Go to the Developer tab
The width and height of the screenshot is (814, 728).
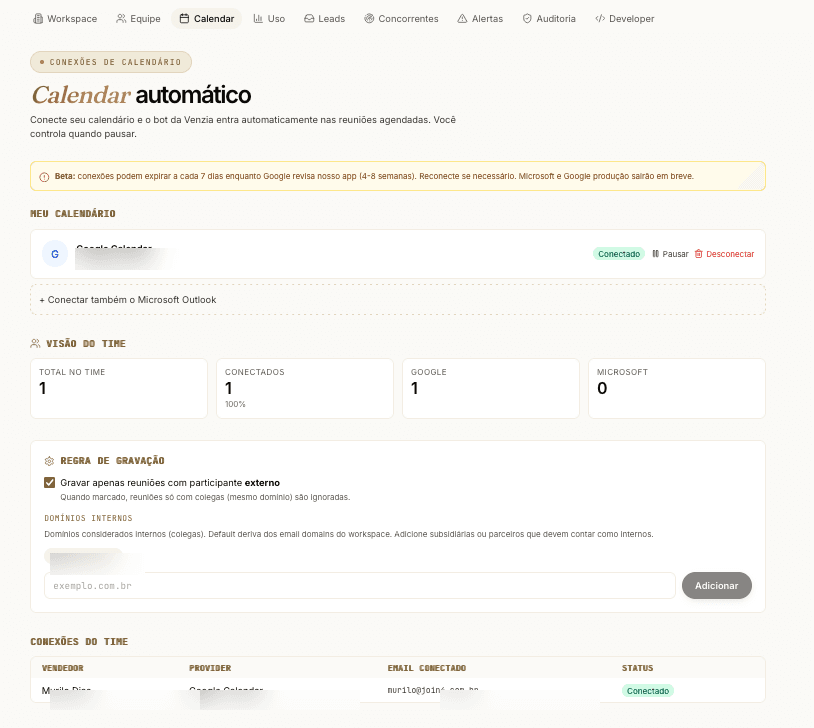click(x=625, y=19)
